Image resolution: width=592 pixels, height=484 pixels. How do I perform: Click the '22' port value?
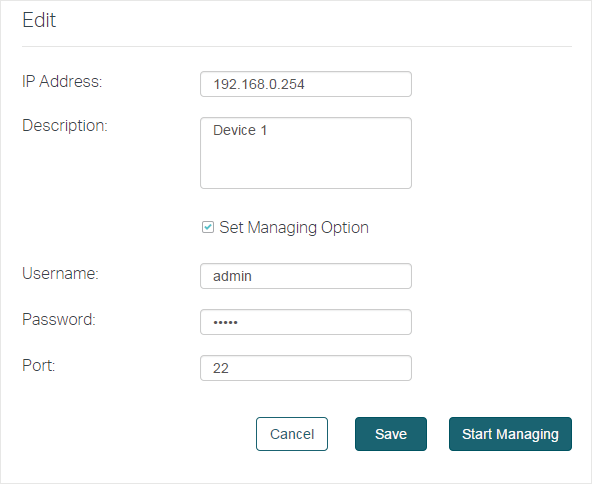(x=221, y=368)
